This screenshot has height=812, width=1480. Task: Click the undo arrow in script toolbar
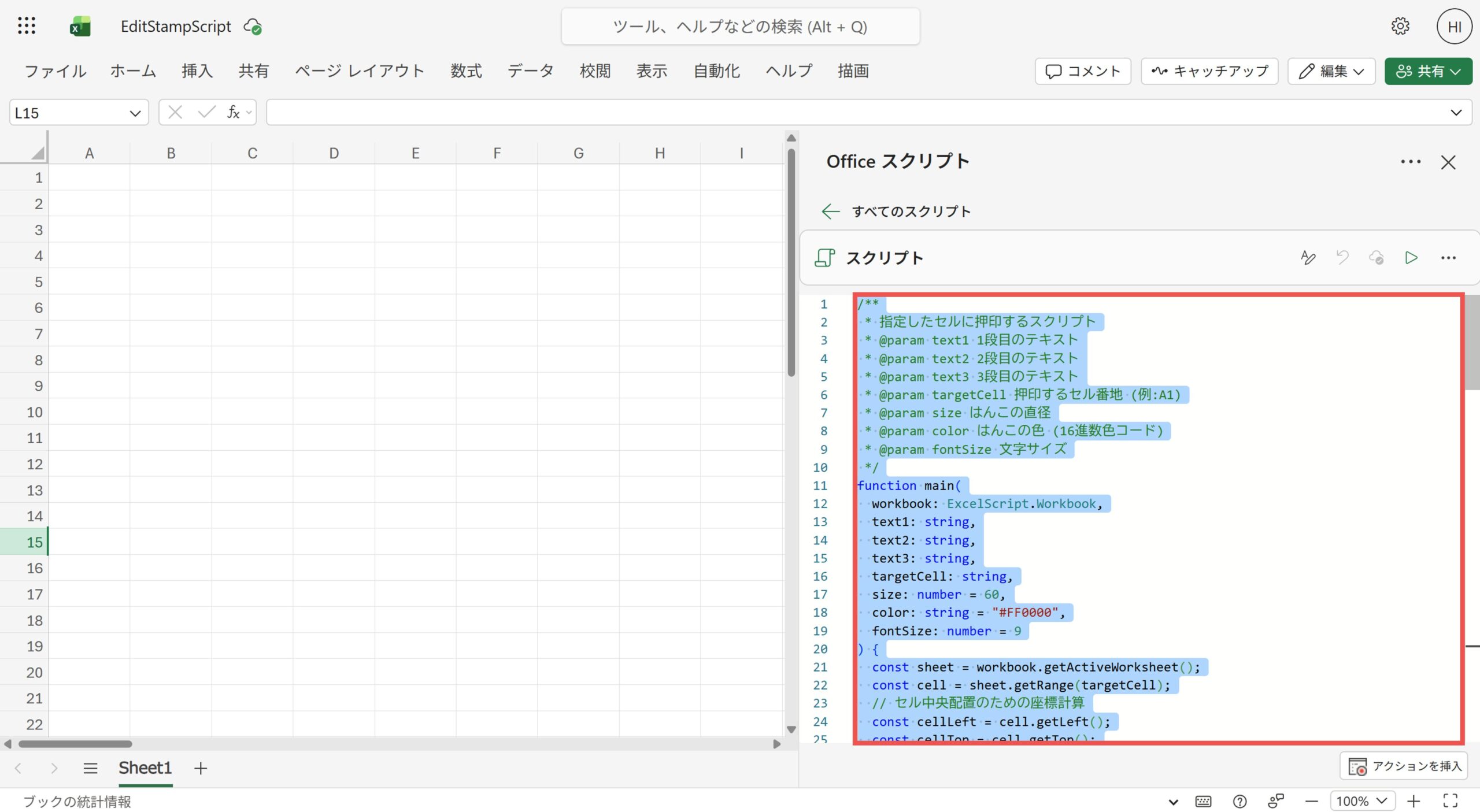click(1342, 258)
